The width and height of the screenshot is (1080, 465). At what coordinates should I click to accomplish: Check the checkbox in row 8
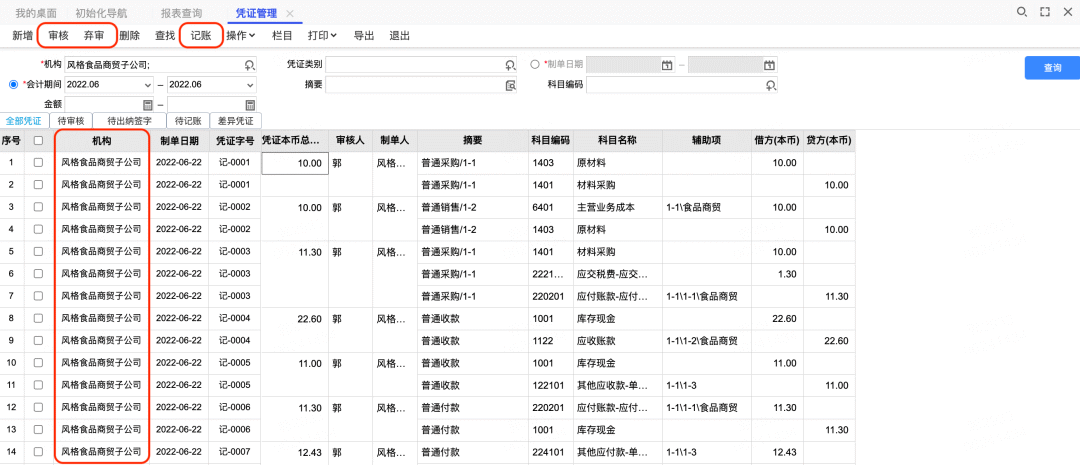pos(39,318)
